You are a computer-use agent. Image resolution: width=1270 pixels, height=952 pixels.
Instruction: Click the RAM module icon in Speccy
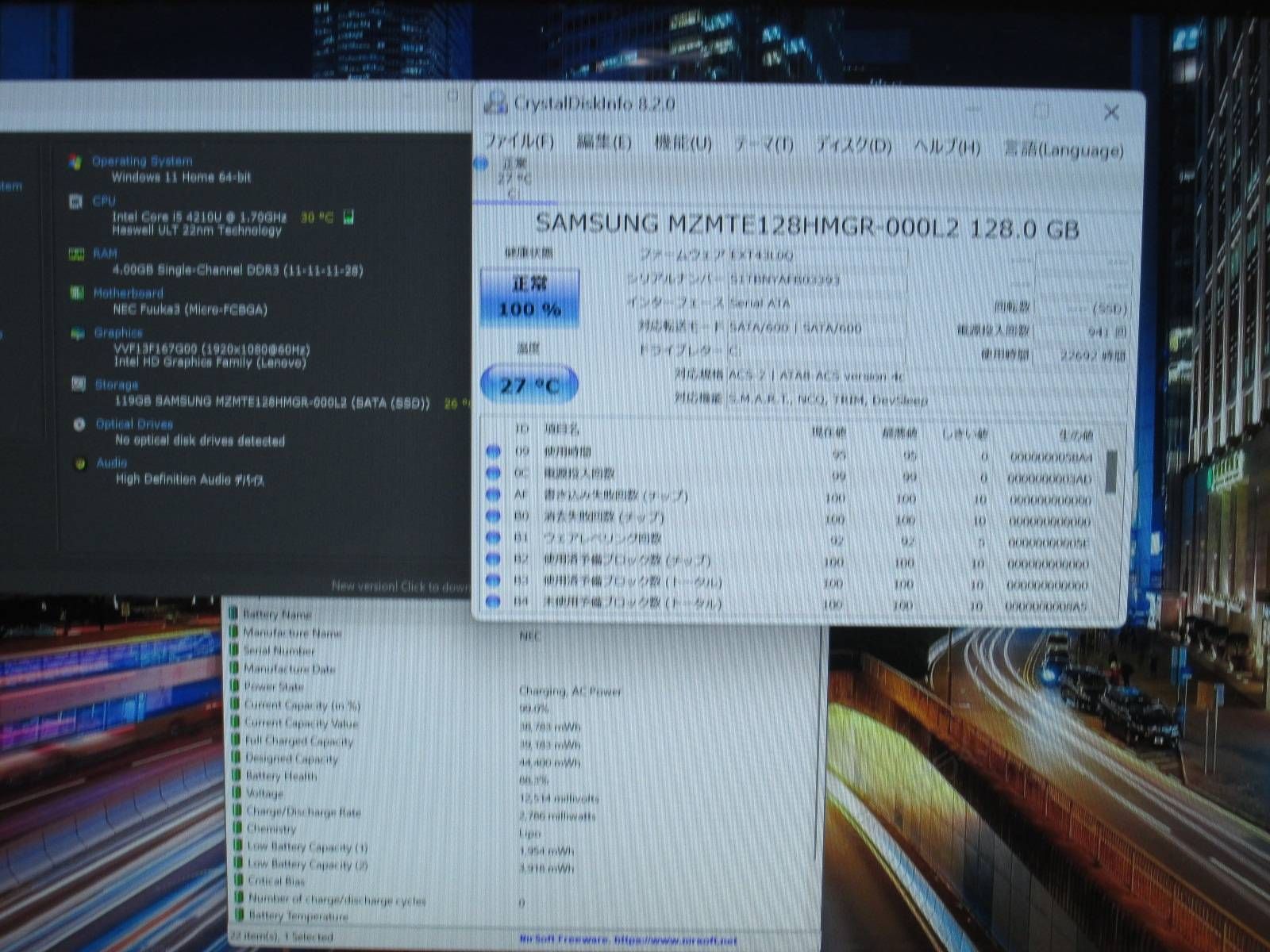point(76,254)
